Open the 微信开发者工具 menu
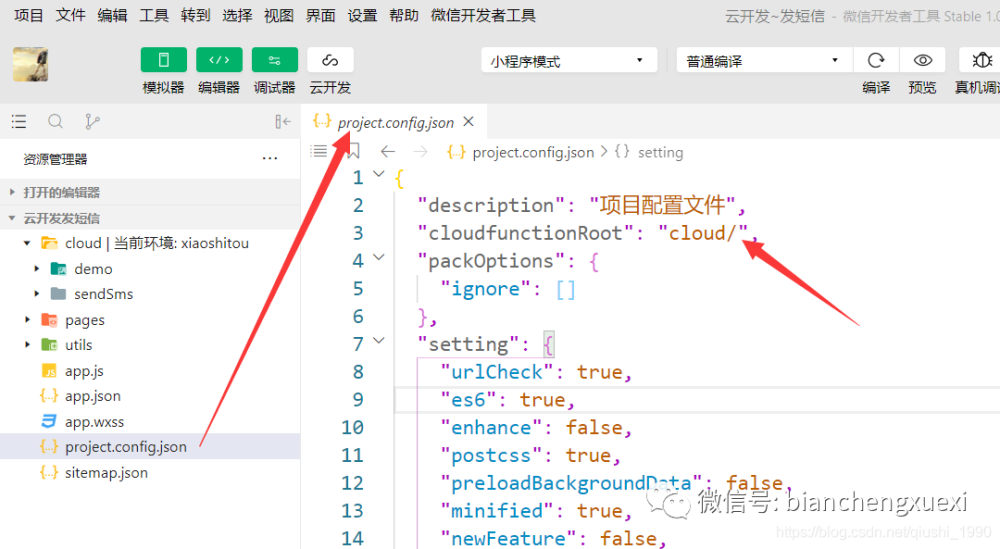Image resolution: width=1000 pixels, height=549 pixels. point(483,15)
